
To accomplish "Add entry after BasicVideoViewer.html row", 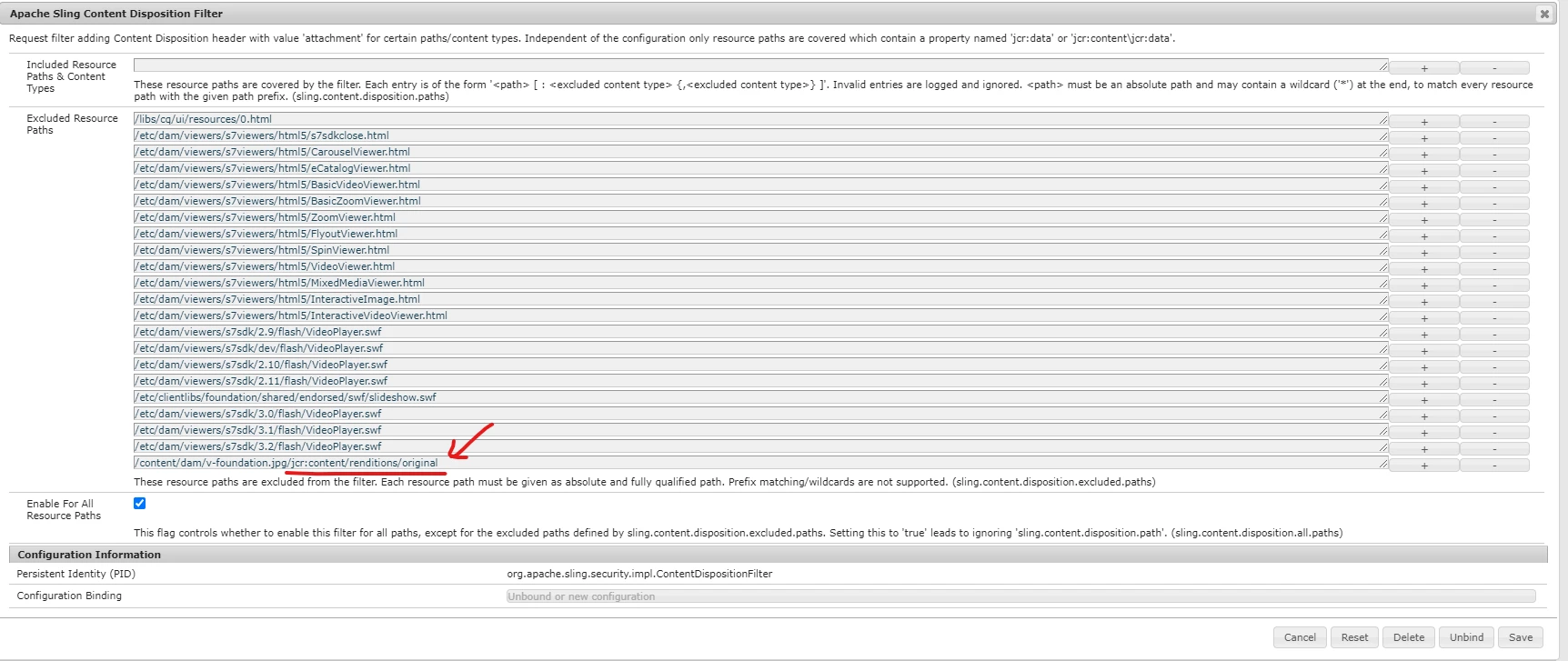I will [1424, 187].
